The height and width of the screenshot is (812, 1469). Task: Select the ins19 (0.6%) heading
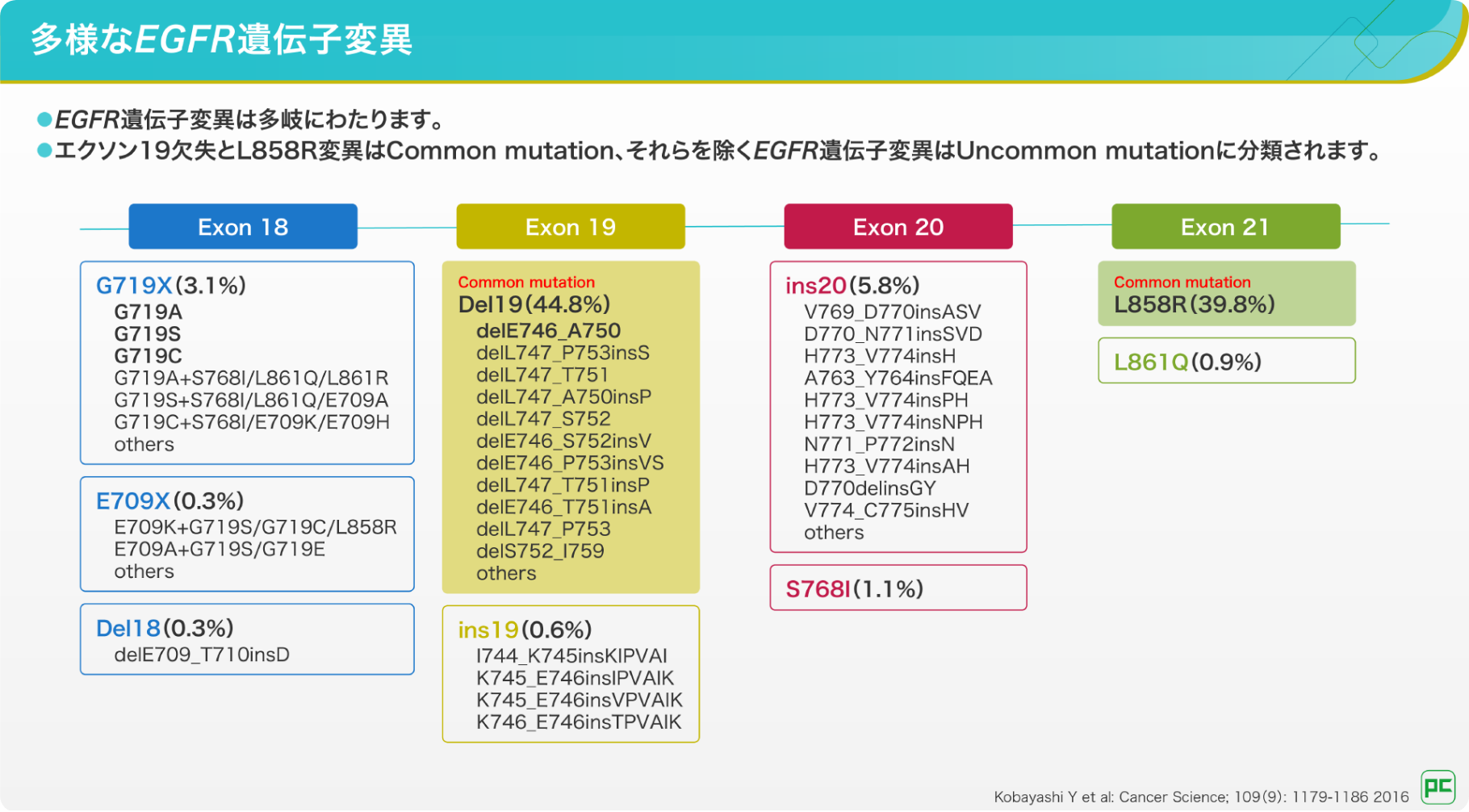point(525,630)
